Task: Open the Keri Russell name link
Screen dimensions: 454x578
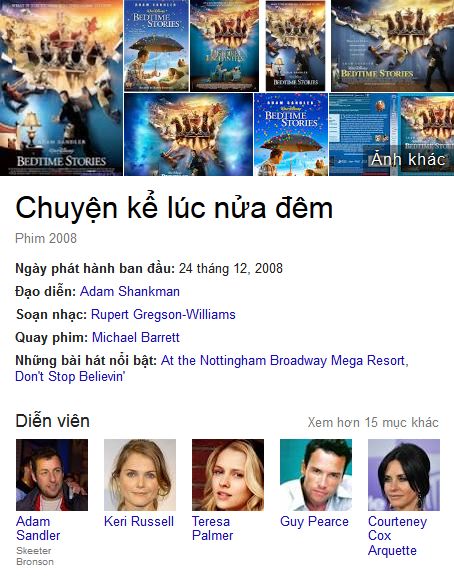Action: [139, 522]
